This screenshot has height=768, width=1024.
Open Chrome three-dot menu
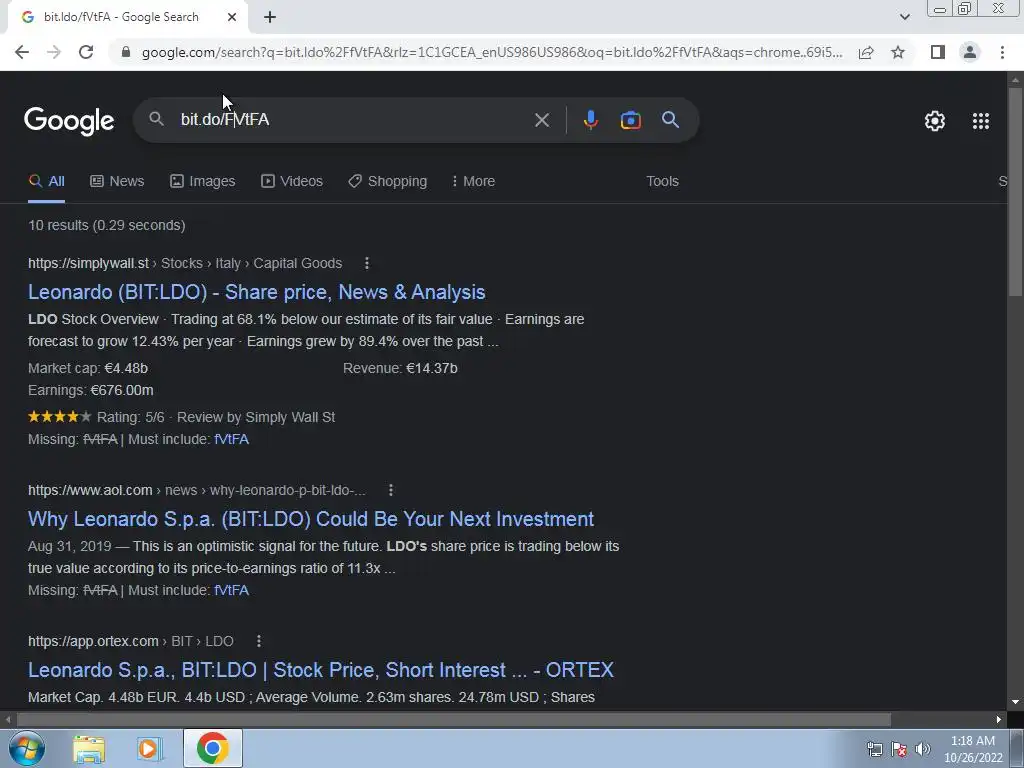(1002, 52)
